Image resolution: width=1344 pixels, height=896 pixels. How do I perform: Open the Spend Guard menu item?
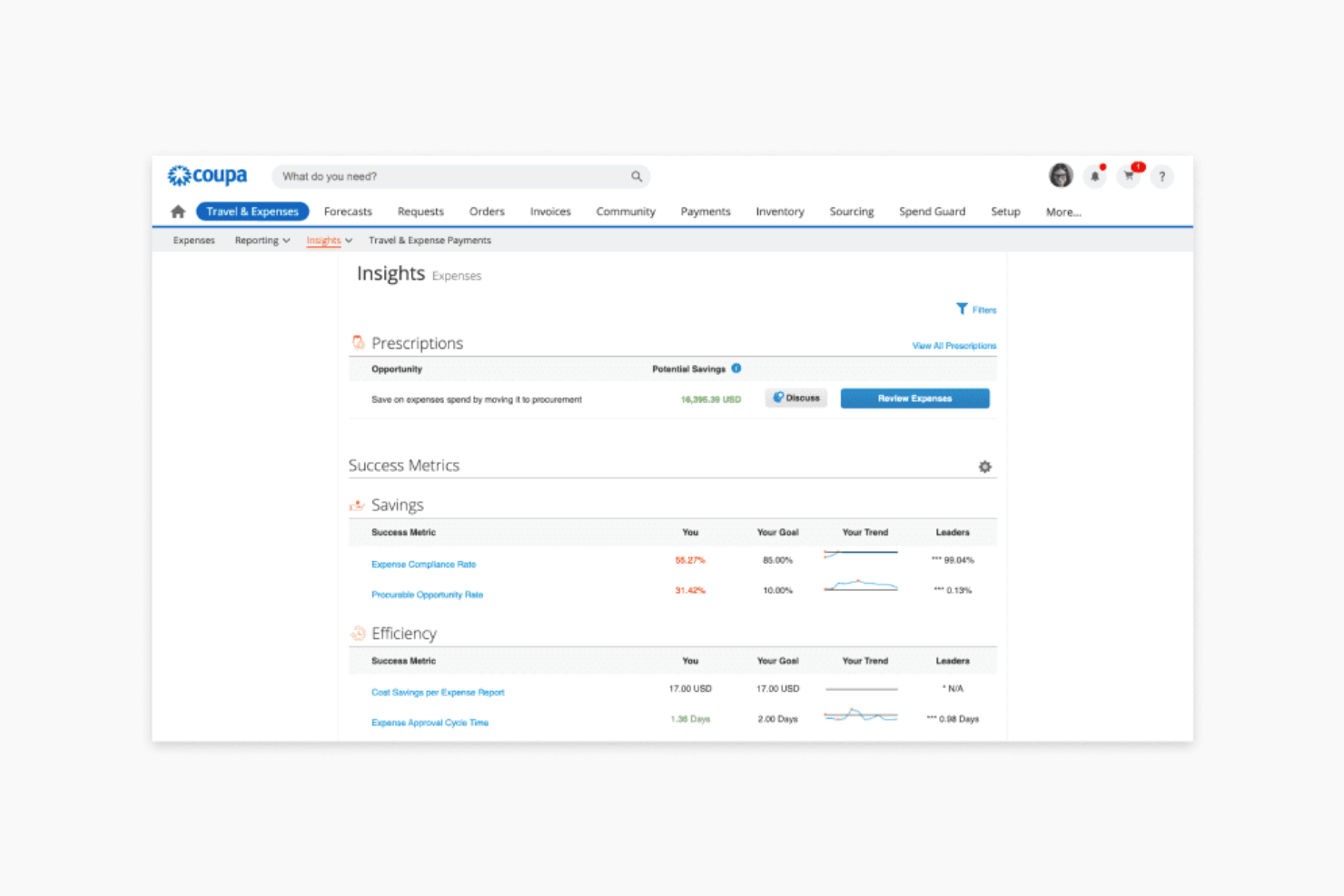(x=932, y=211)
